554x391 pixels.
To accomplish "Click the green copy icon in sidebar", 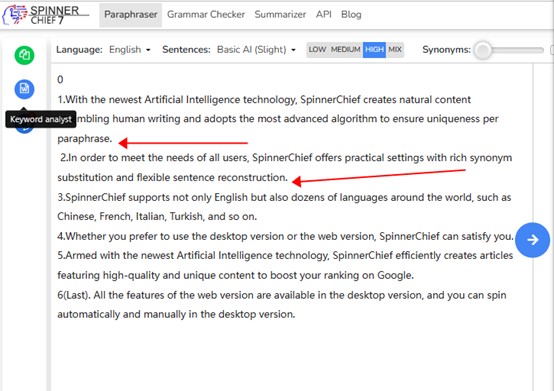I will [24, 55].
